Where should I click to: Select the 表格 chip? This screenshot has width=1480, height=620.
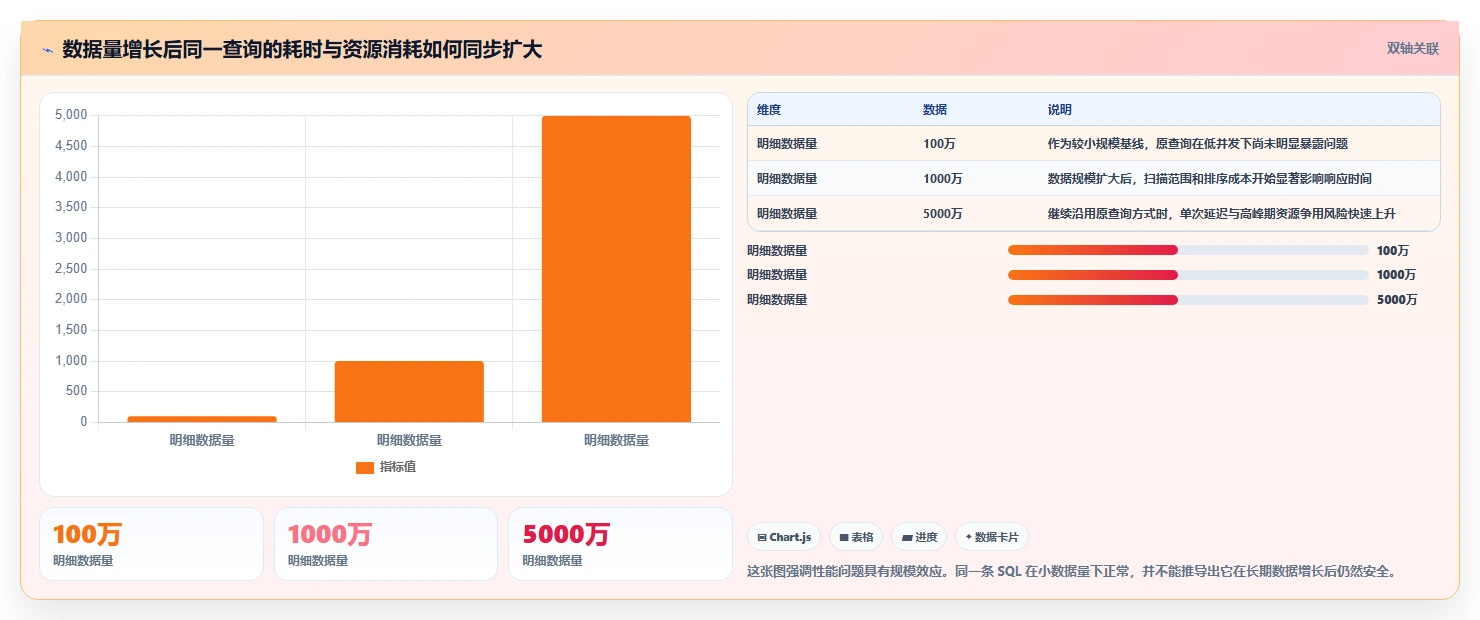point(856,537)
